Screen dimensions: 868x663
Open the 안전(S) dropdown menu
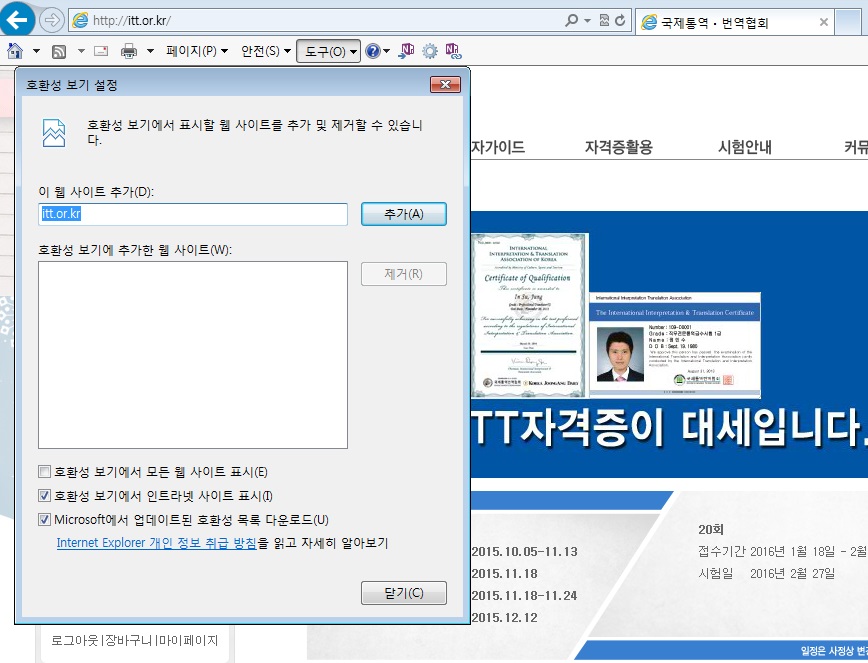pos(266,51)
